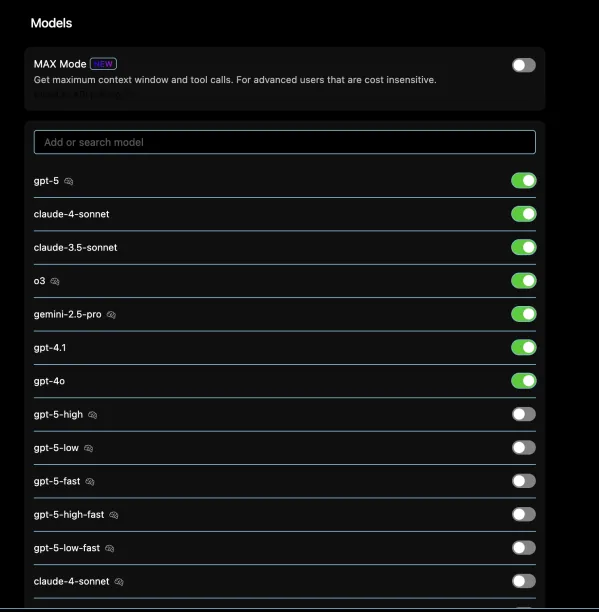Disable the gpt-4o model toggle
Screen dimensions: 599x612
click(x=524, y=381)
